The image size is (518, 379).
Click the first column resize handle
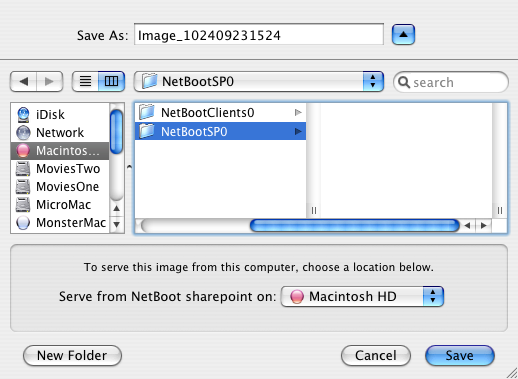tap(313, 210)
